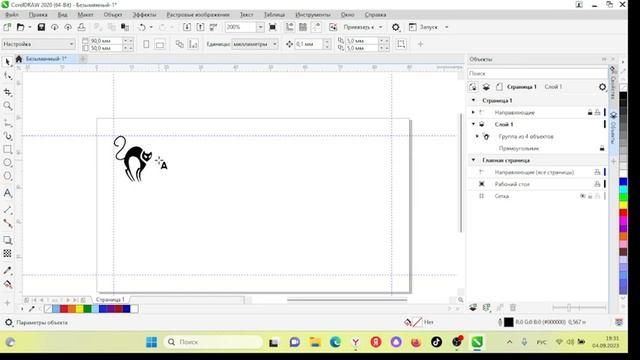Toggle printable icon for Направляющие (все страницы)
This screenshot has width=640, height=360.
[x=597, y=172]
